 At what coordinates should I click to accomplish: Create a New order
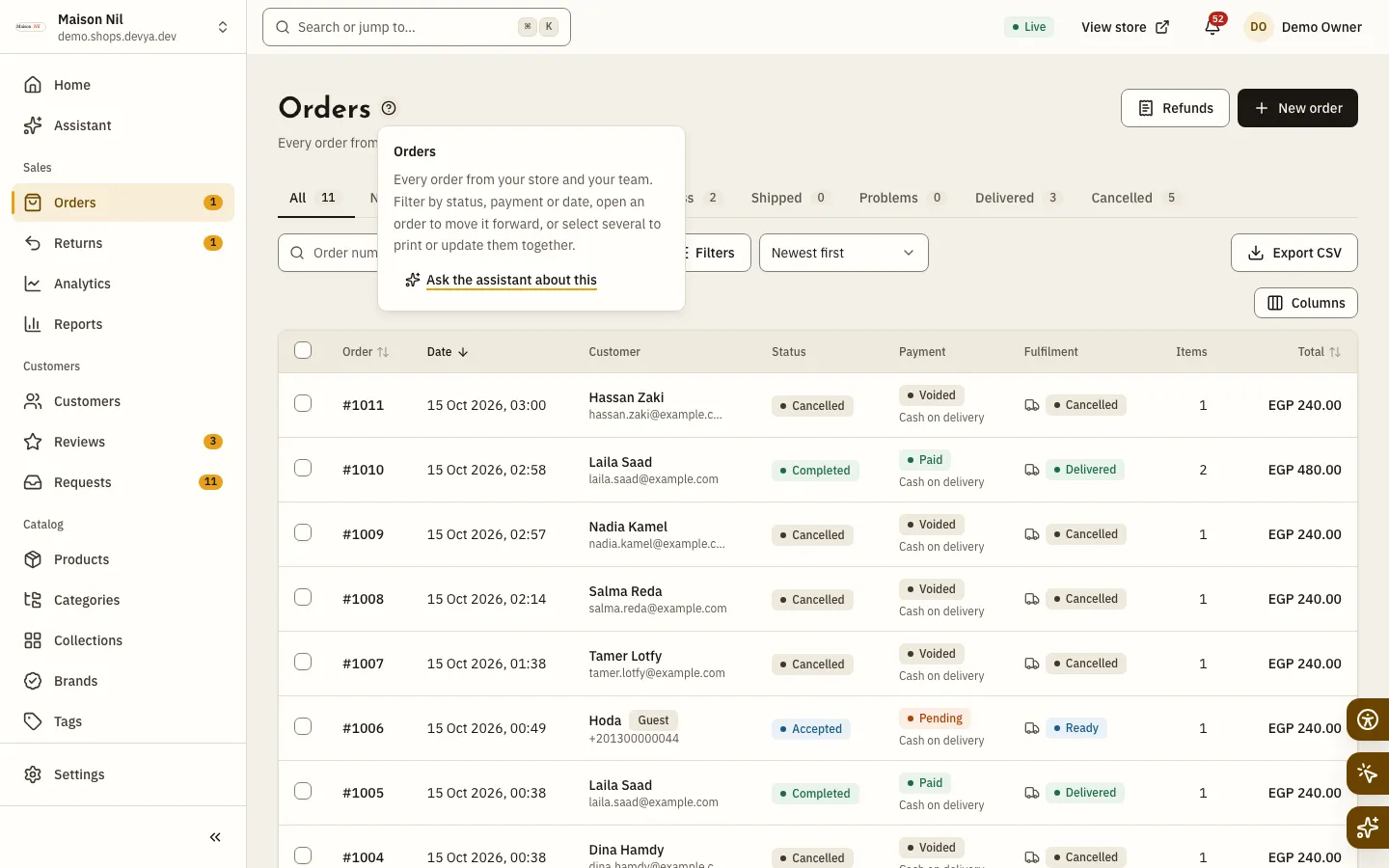pos(1297,108)
